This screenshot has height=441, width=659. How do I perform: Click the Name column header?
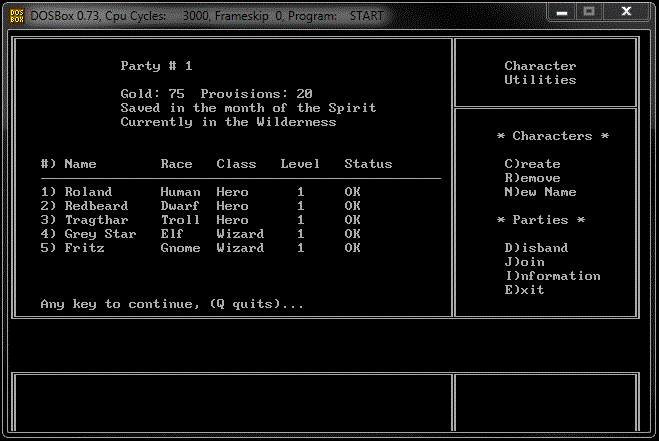(x=80, y=164)
